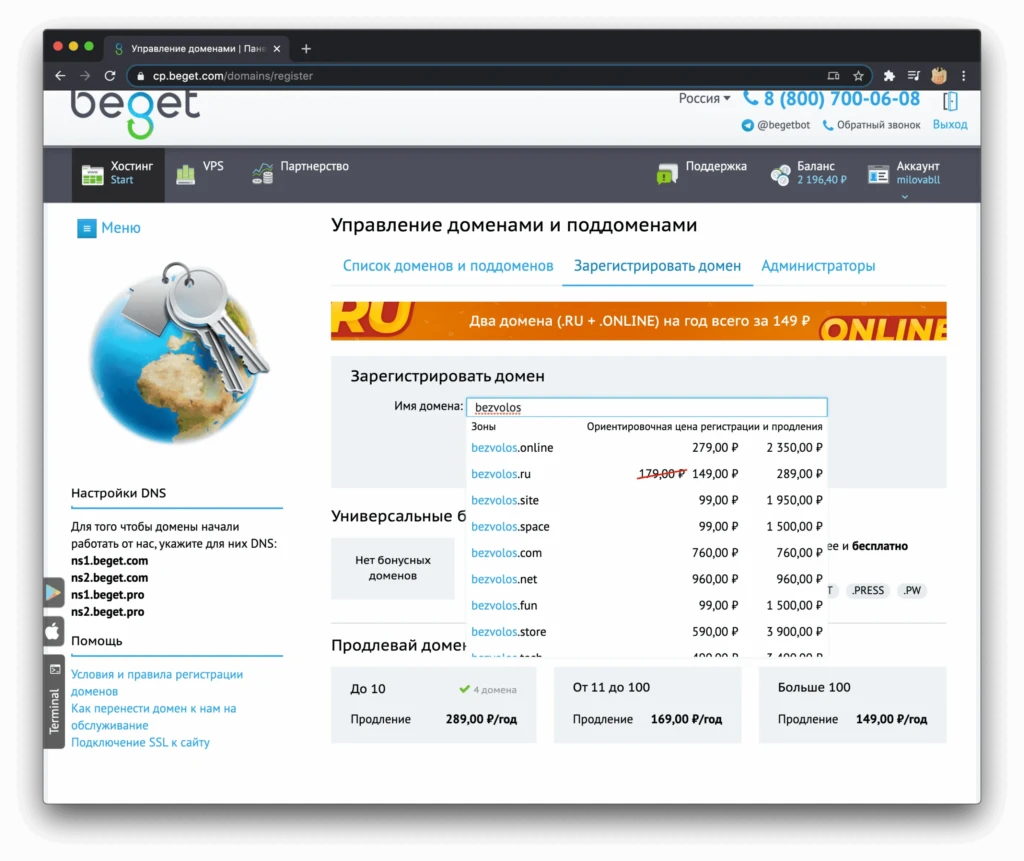
Task: Close the Управление доменами browser tab
Action: pos(277,48)
